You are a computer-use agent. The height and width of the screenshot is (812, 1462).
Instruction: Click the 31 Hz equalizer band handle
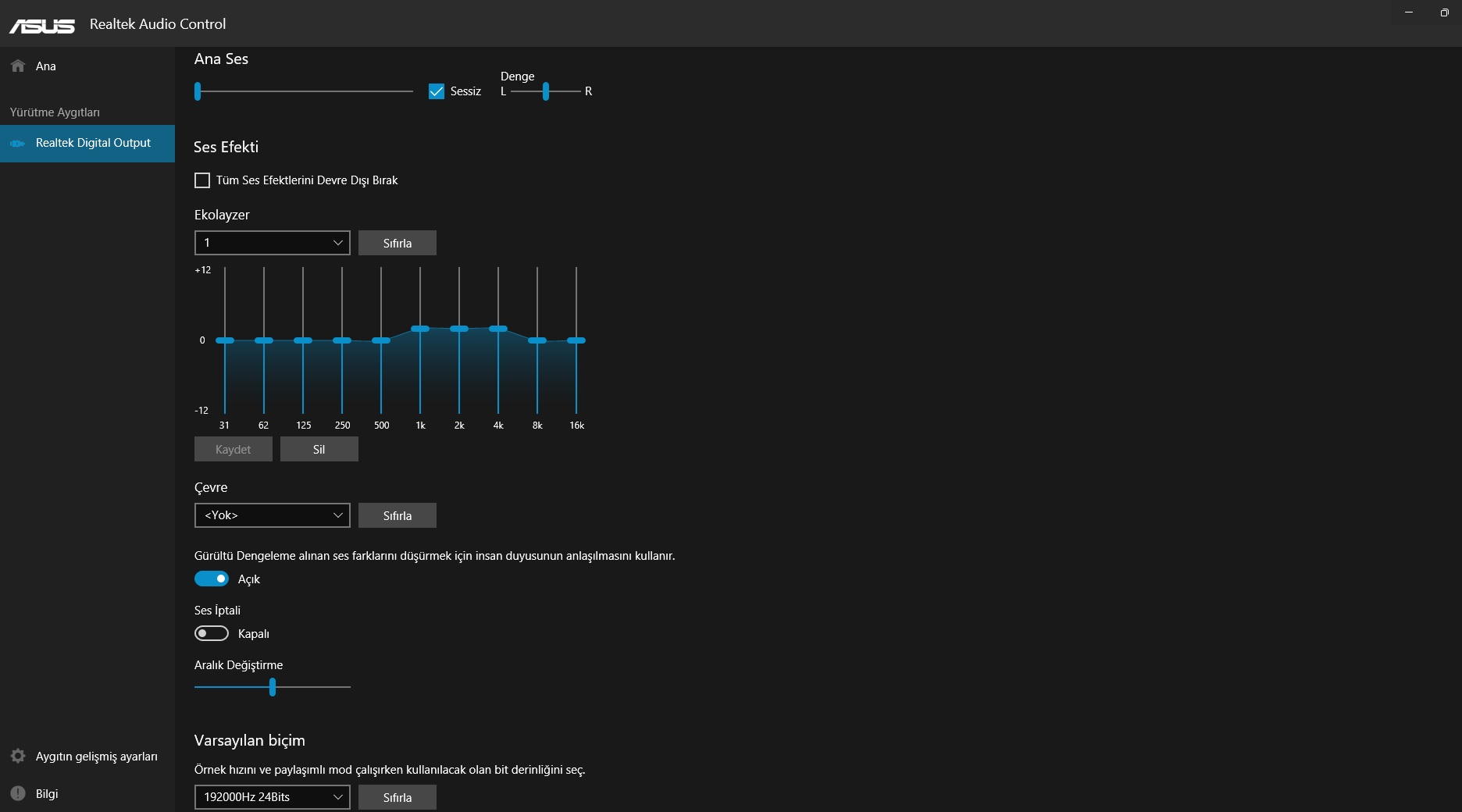tap(225, 340)
